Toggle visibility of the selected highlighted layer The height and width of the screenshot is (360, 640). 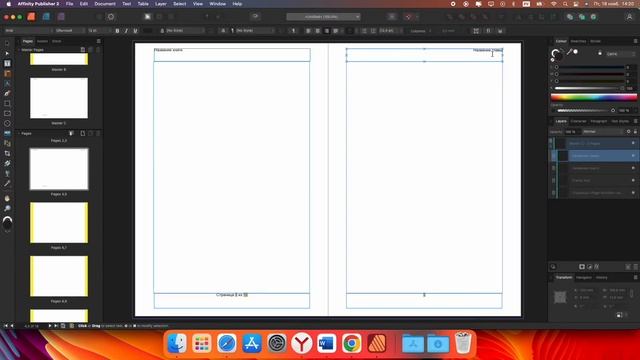633,156
